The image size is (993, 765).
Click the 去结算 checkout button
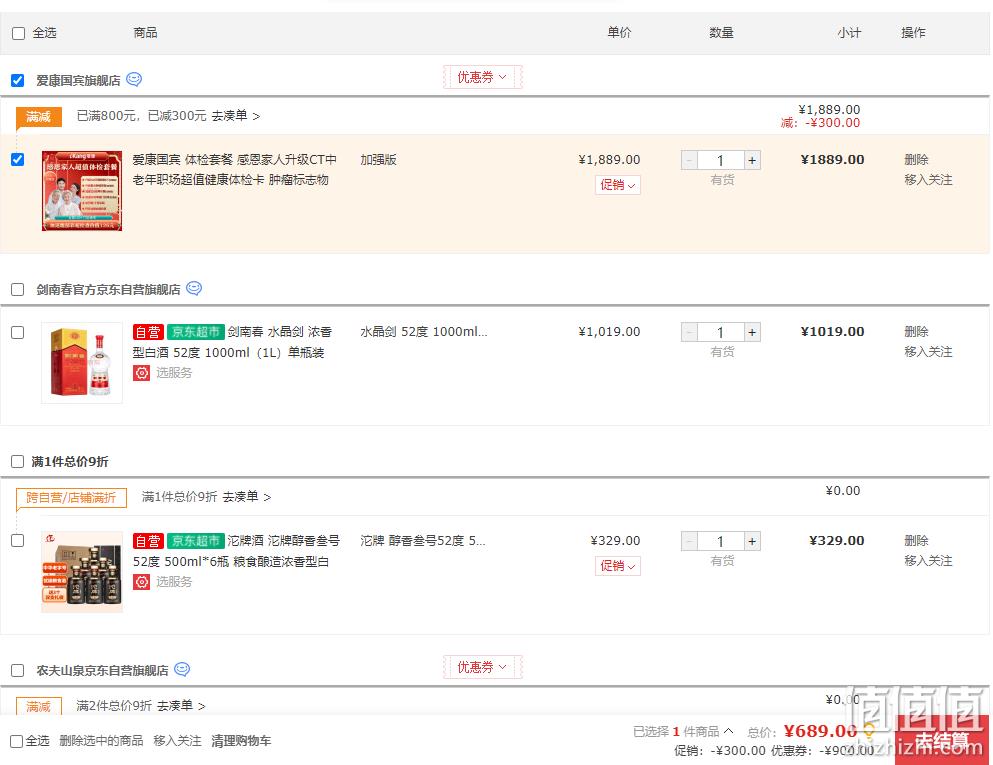pos(942,740)
